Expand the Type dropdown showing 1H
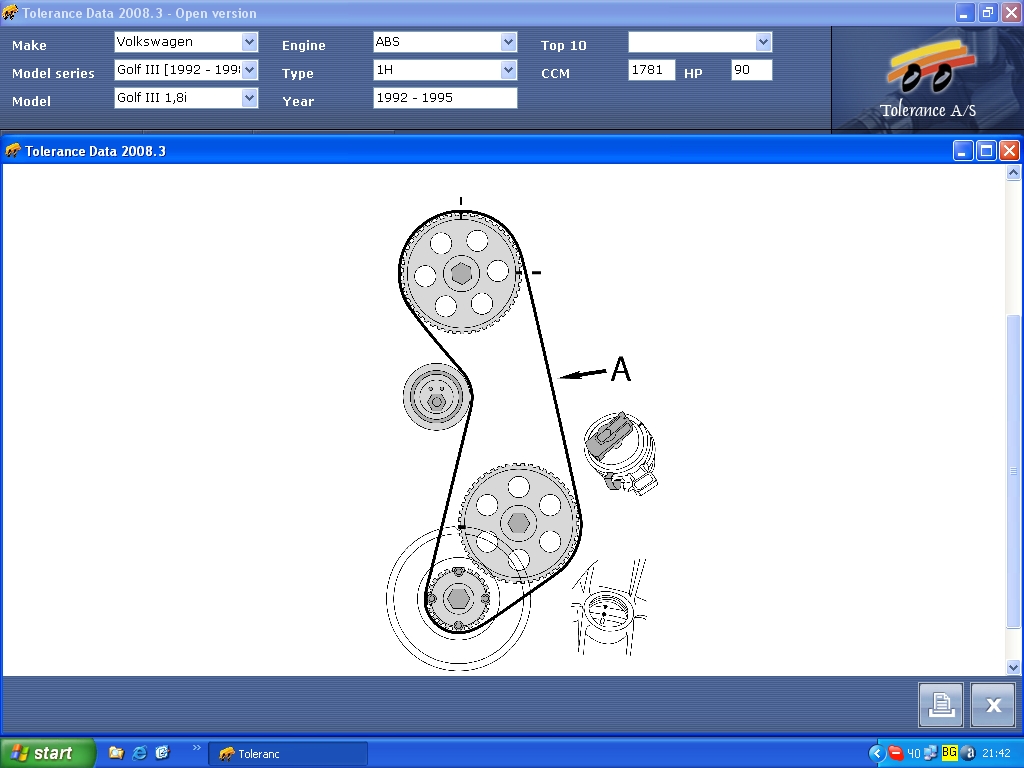This screenshot has height=768, width=1024. point(508,70)
